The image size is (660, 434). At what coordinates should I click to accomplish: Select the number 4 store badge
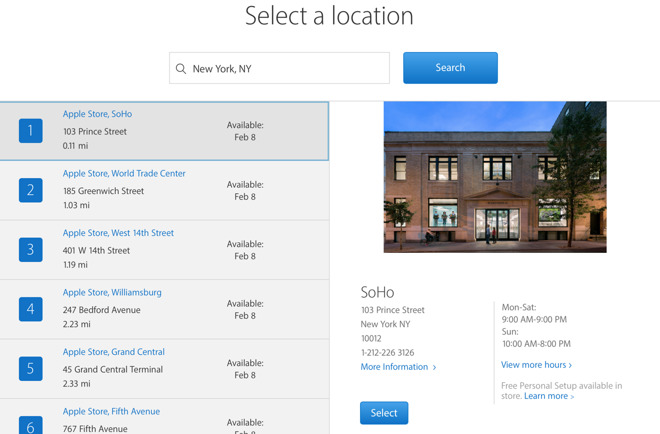31,309
